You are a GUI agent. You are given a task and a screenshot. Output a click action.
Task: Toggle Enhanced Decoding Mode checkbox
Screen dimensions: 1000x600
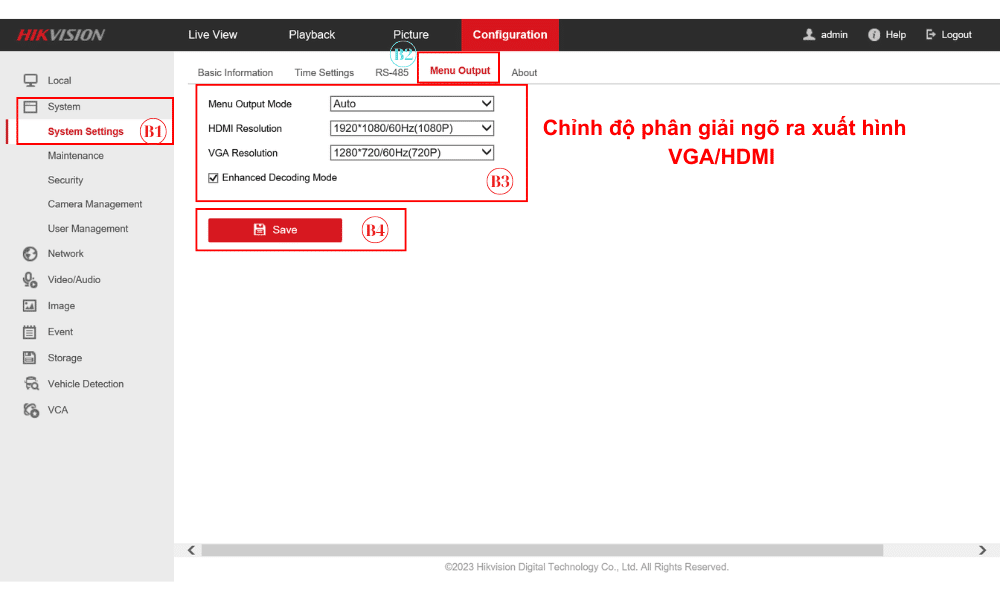(x=213, y=178)
